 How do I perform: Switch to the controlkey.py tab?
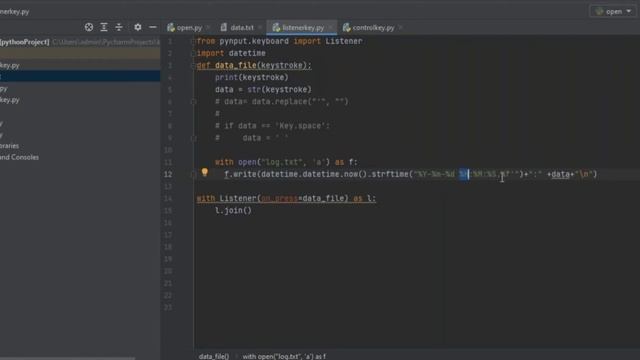(373, 28)
